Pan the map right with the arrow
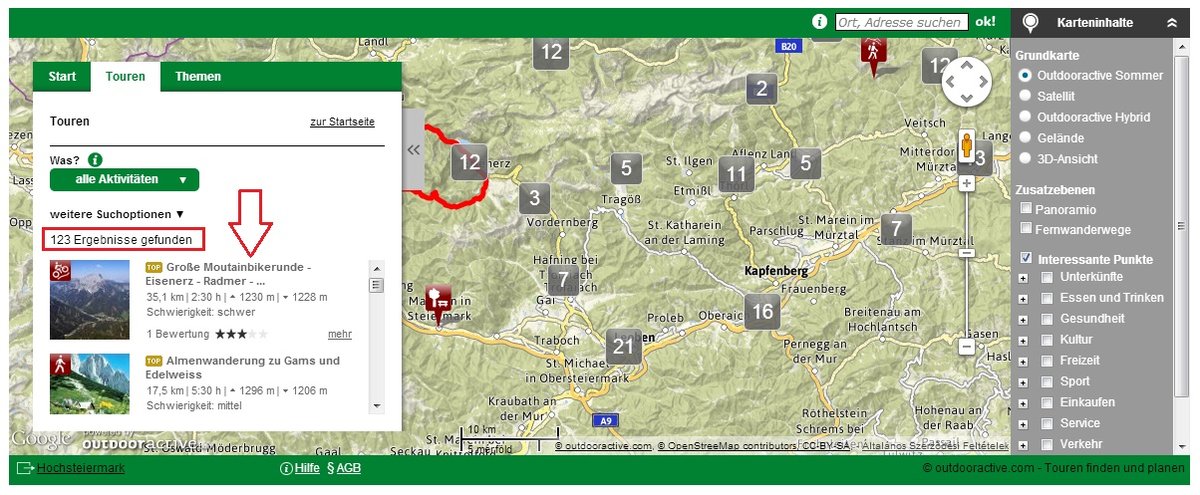The image size is (1200, 495). [x=982, y=82]
